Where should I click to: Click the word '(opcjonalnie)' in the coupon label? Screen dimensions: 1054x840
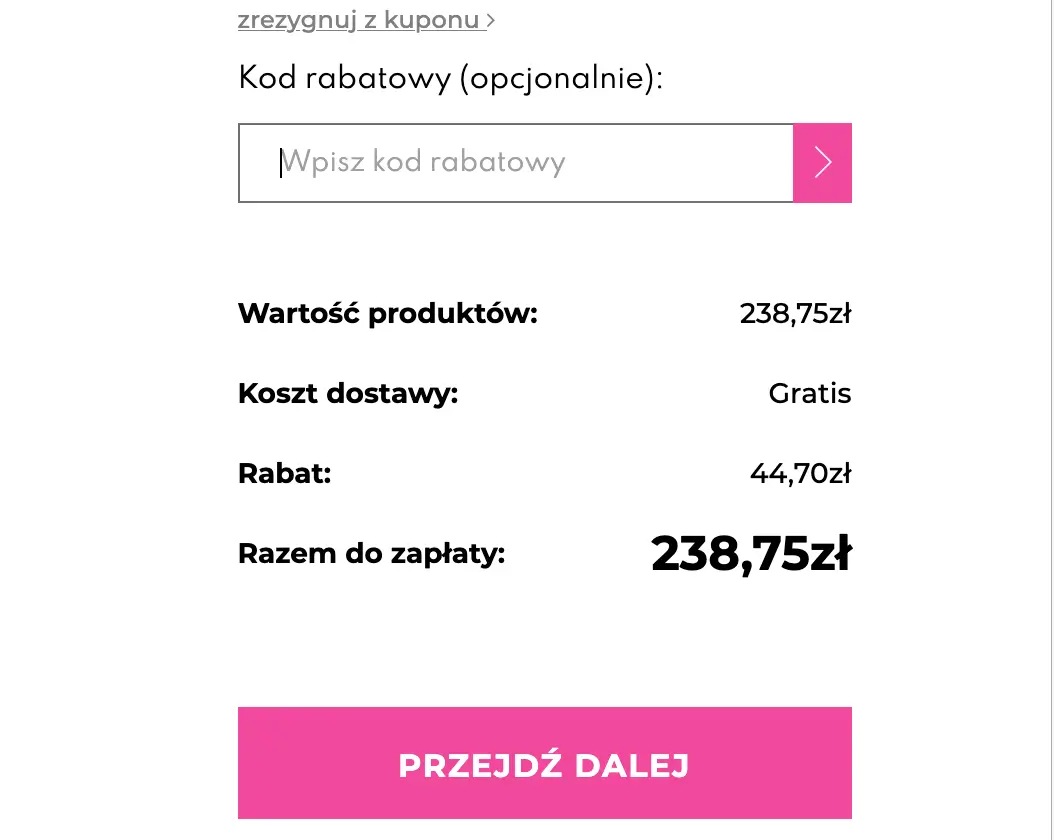[560, 79]
